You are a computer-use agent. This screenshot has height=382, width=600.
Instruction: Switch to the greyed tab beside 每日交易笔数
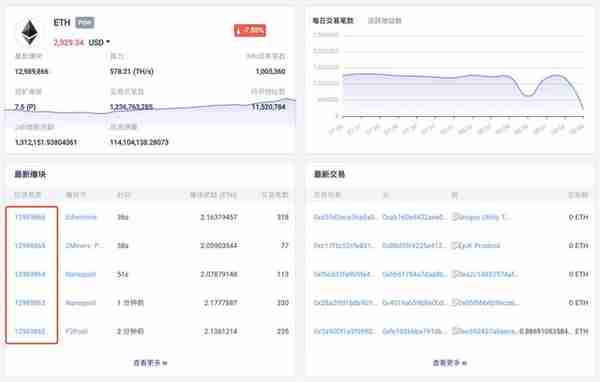tap(385, 21)
